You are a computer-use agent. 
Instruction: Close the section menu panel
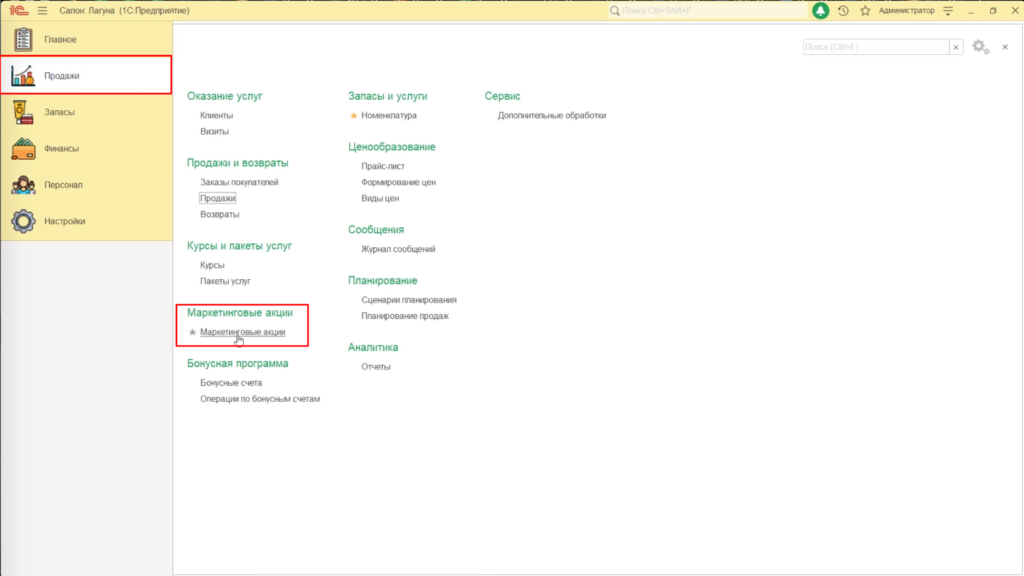click(1005, 47)
